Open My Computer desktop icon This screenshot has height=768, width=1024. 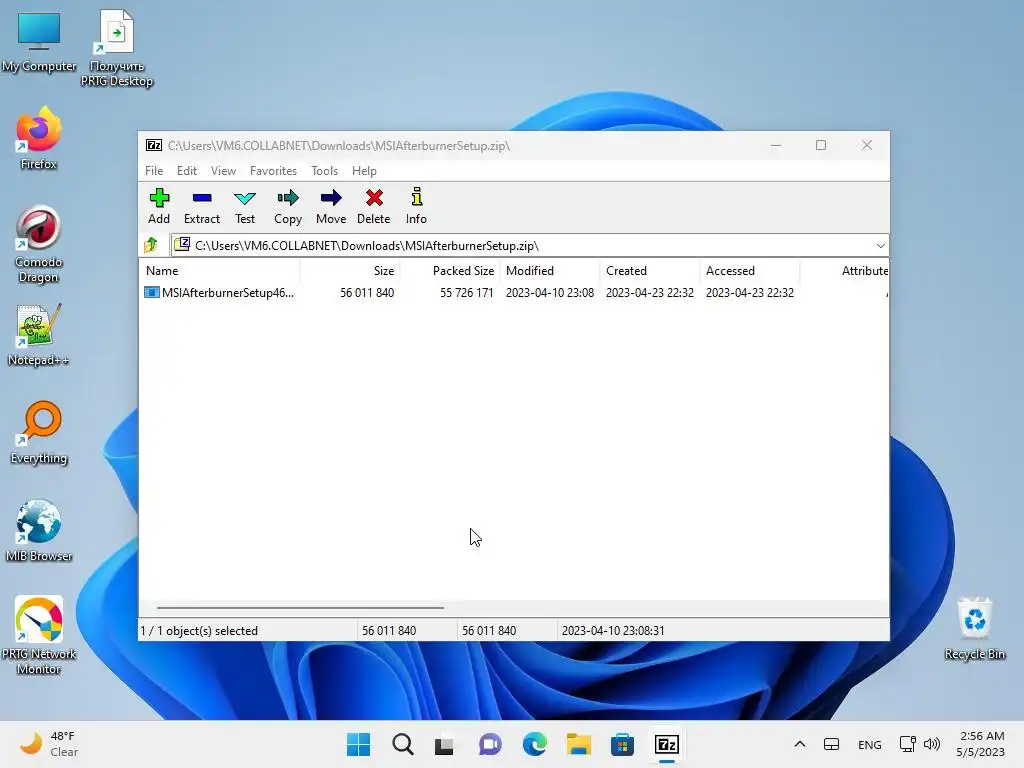coord(39,42)
